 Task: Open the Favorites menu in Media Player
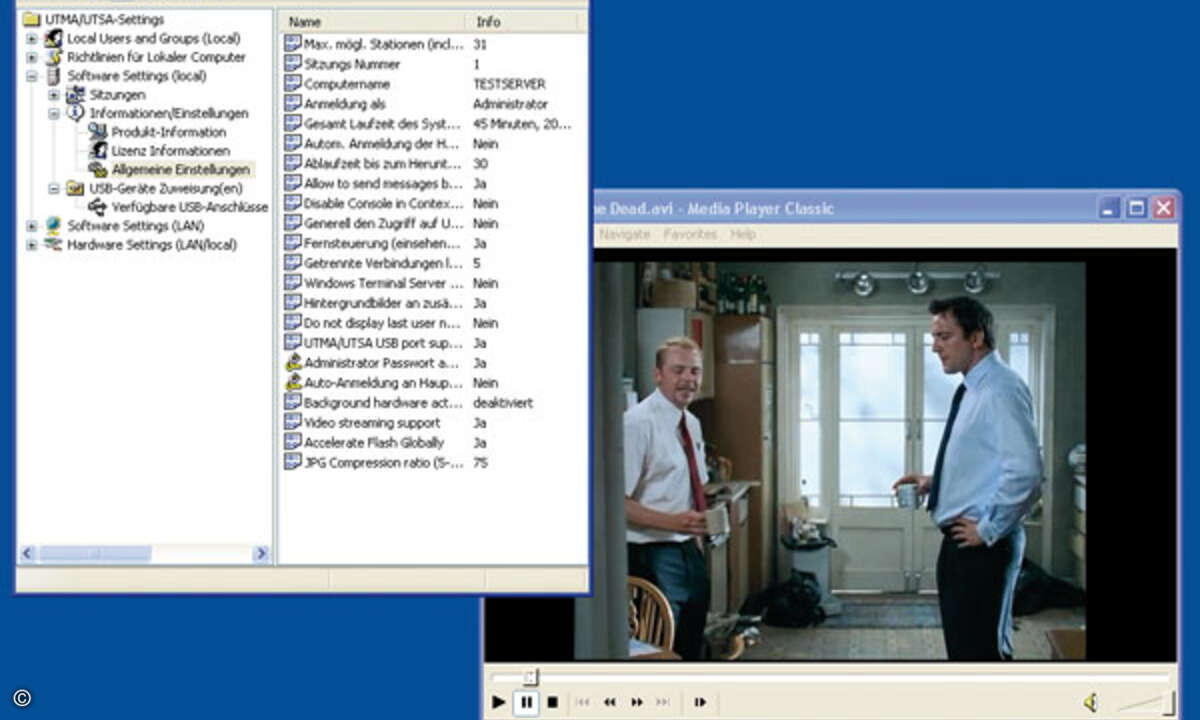coord(690,234)
